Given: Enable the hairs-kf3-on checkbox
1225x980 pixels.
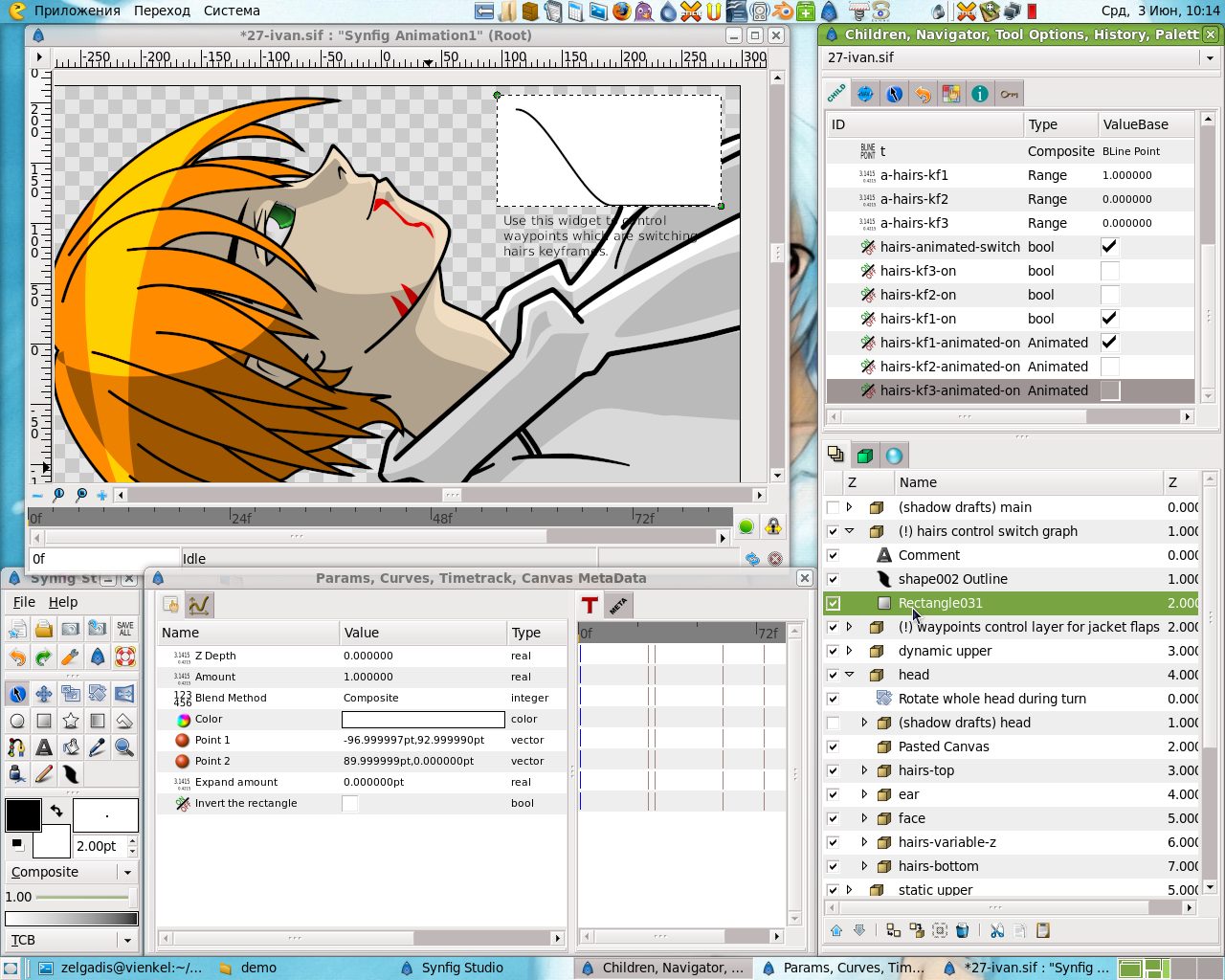Looking at the screenshot, I should [x=1109, y=271].
